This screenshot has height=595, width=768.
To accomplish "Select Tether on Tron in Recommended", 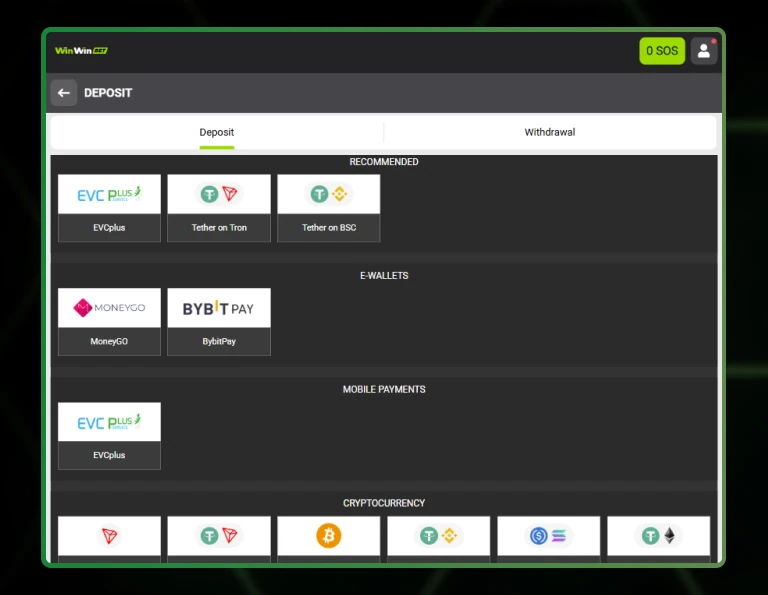I will tap(219, 208).
